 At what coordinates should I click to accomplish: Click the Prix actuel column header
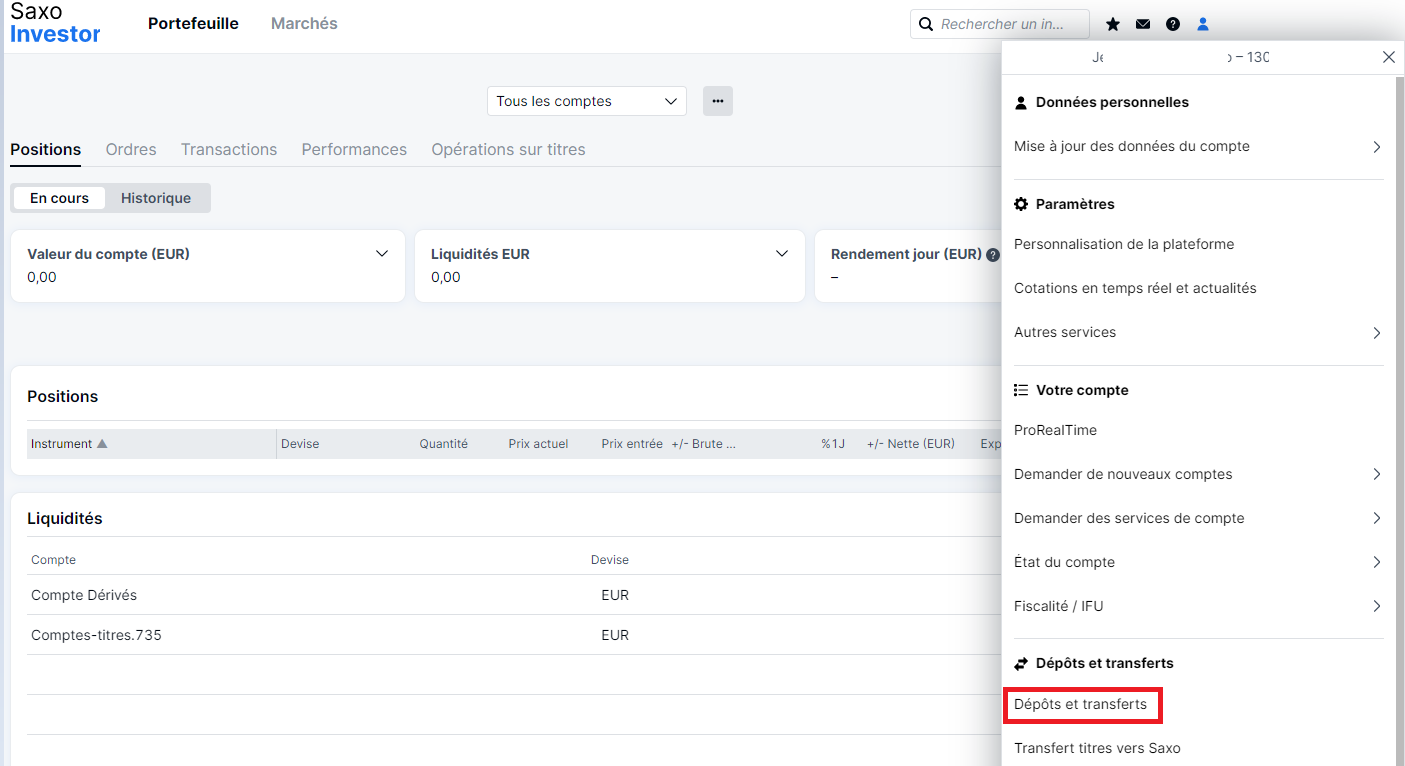[x=538, y=444]
